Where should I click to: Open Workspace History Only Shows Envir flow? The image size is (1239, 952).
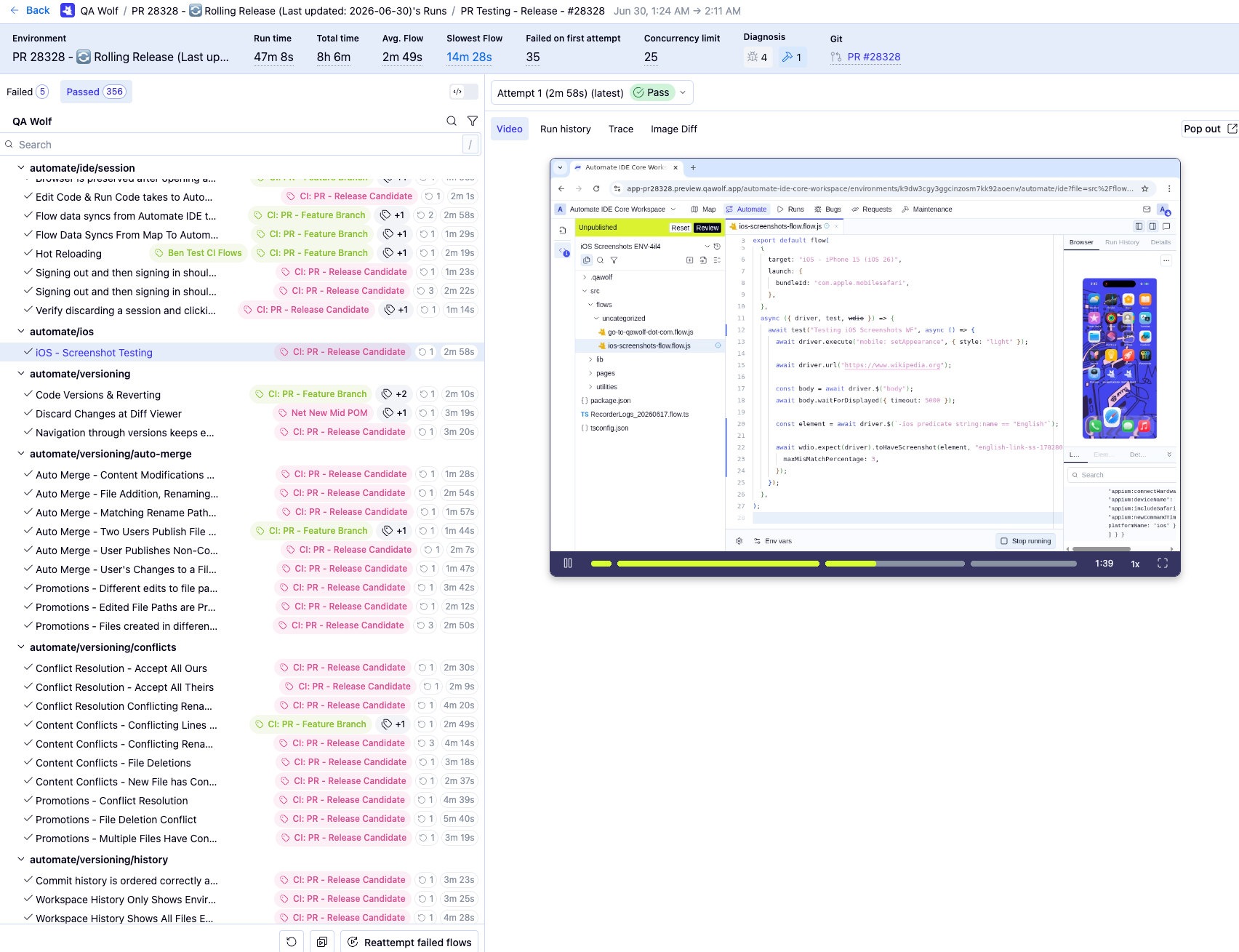point(126,900)
